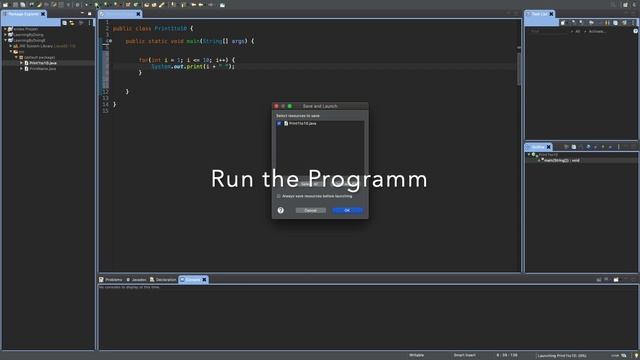Click the help question mark in the dialog
The width and height of the screenshot is (640, 360).
[280, 210]
